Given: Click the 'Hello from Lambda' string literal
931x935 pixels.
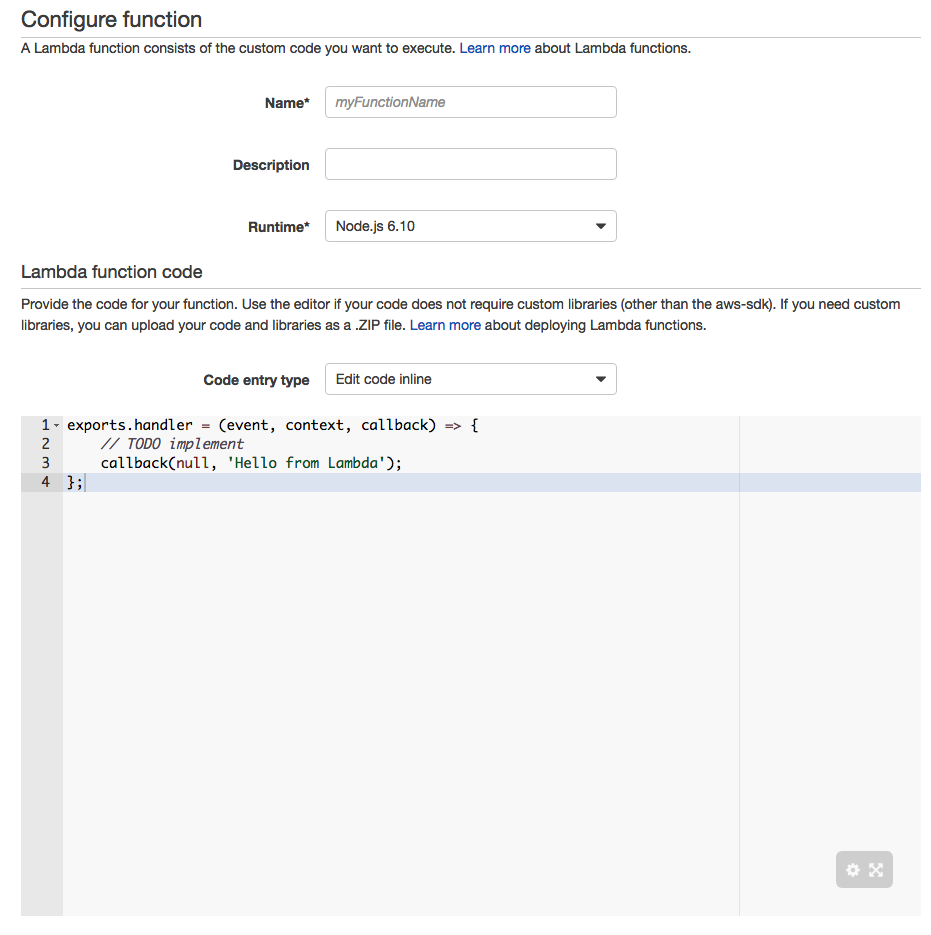Looking at the screenshot, I should pyautogui.click(x=305, y=463).
